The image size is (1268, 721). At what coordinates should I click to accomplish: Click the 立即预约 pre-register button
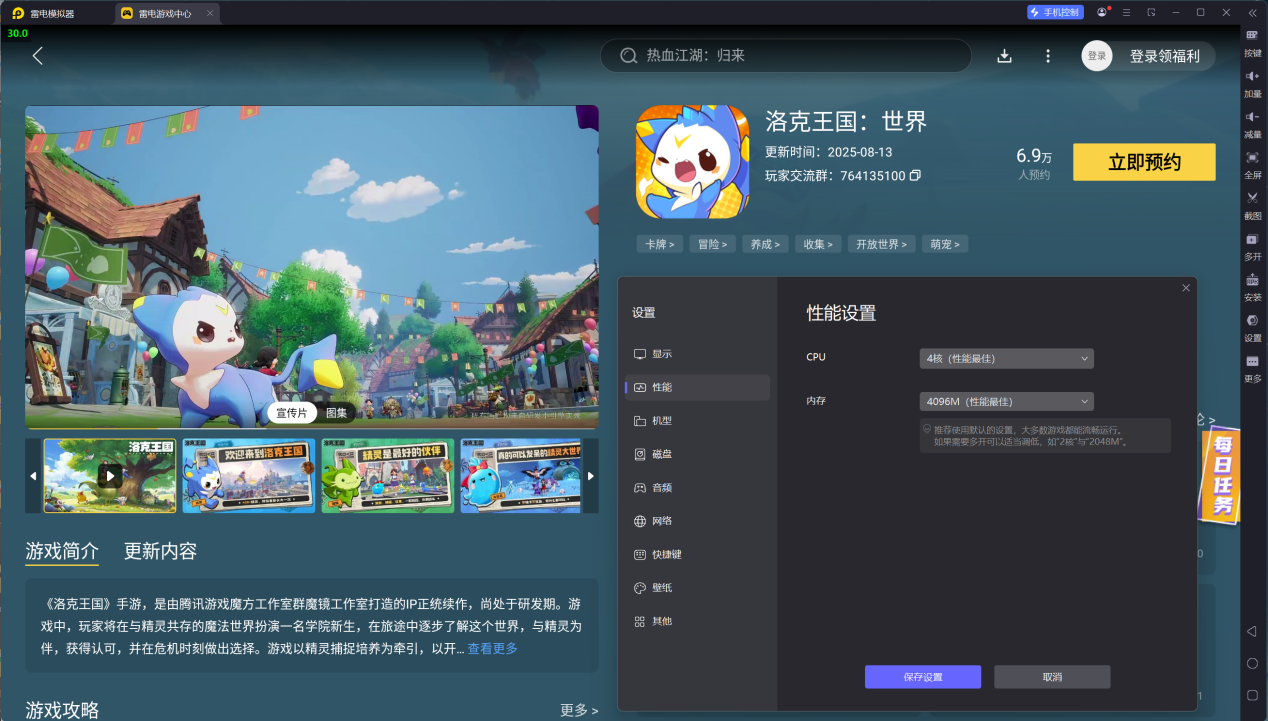coord(1143,161)
